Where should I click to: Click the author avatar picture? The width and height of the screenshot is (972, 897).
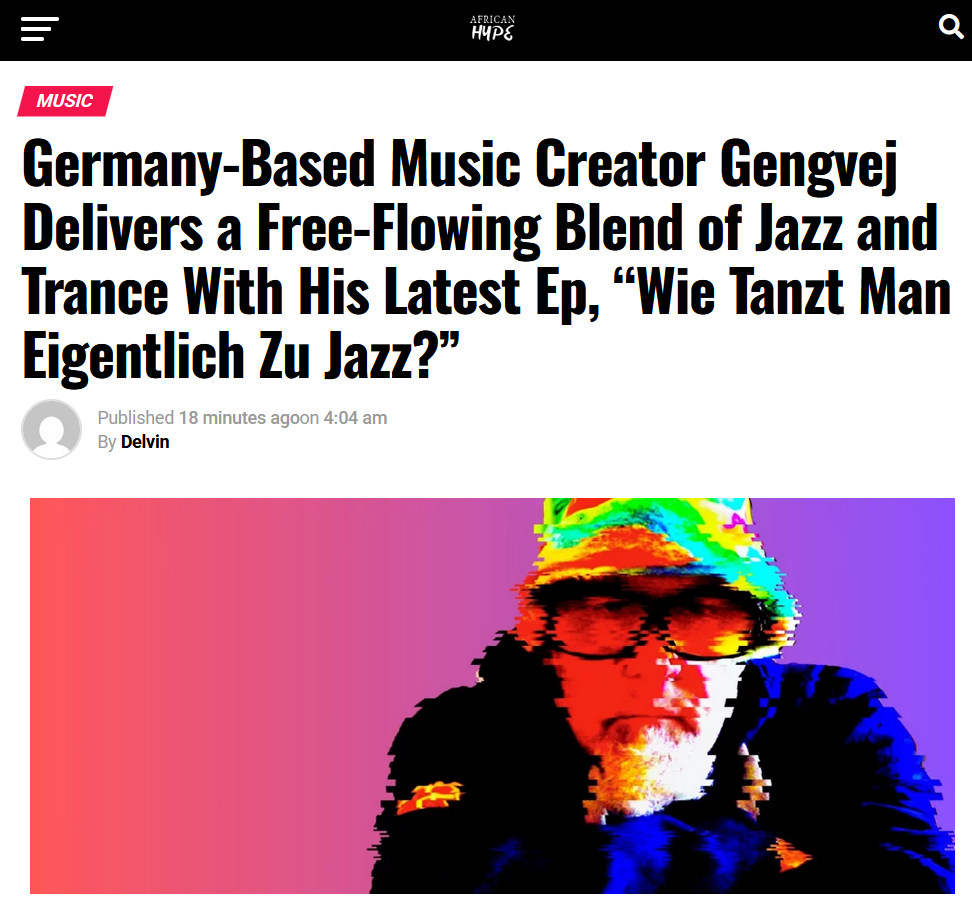pyautogui.click(x=51, y=429)
